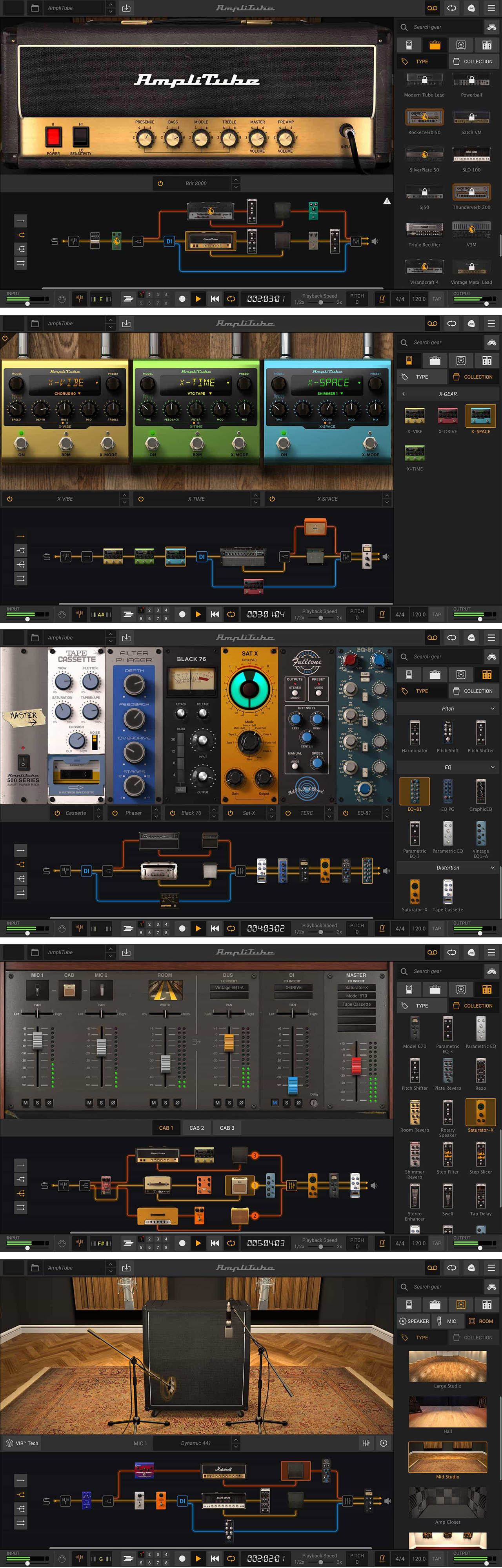Click the Model 670 master insert slot
The height and width of the screenshot is (1568, 502).
coord(356,996)
